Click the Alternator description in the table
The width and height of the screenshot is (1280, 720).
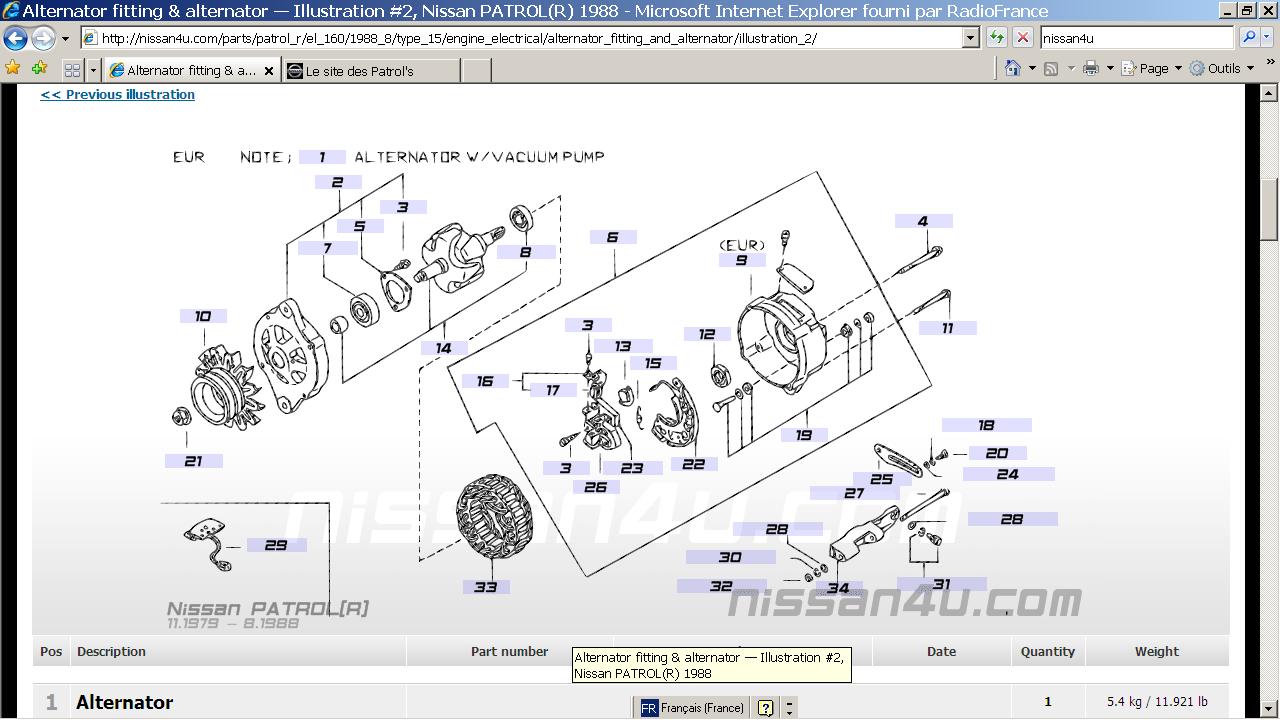[125, 702]
